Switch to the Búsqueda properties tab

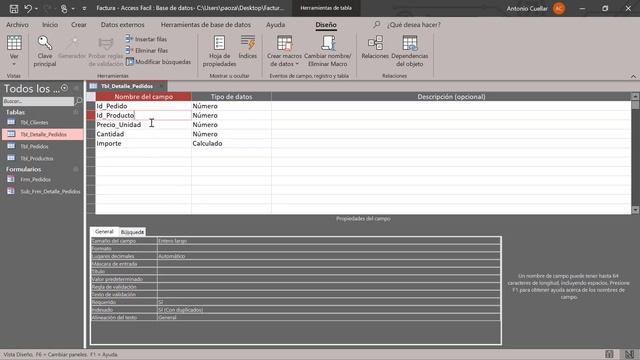(x=132, y=232)
